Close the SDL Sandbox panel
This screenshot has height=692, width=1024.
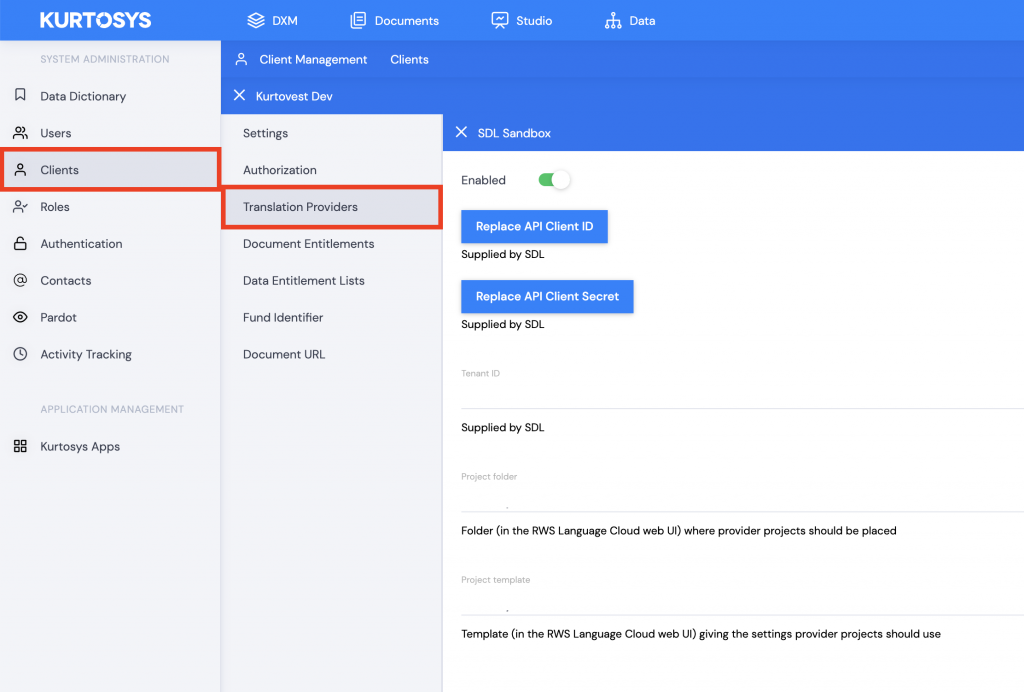[x=461, y=132]
